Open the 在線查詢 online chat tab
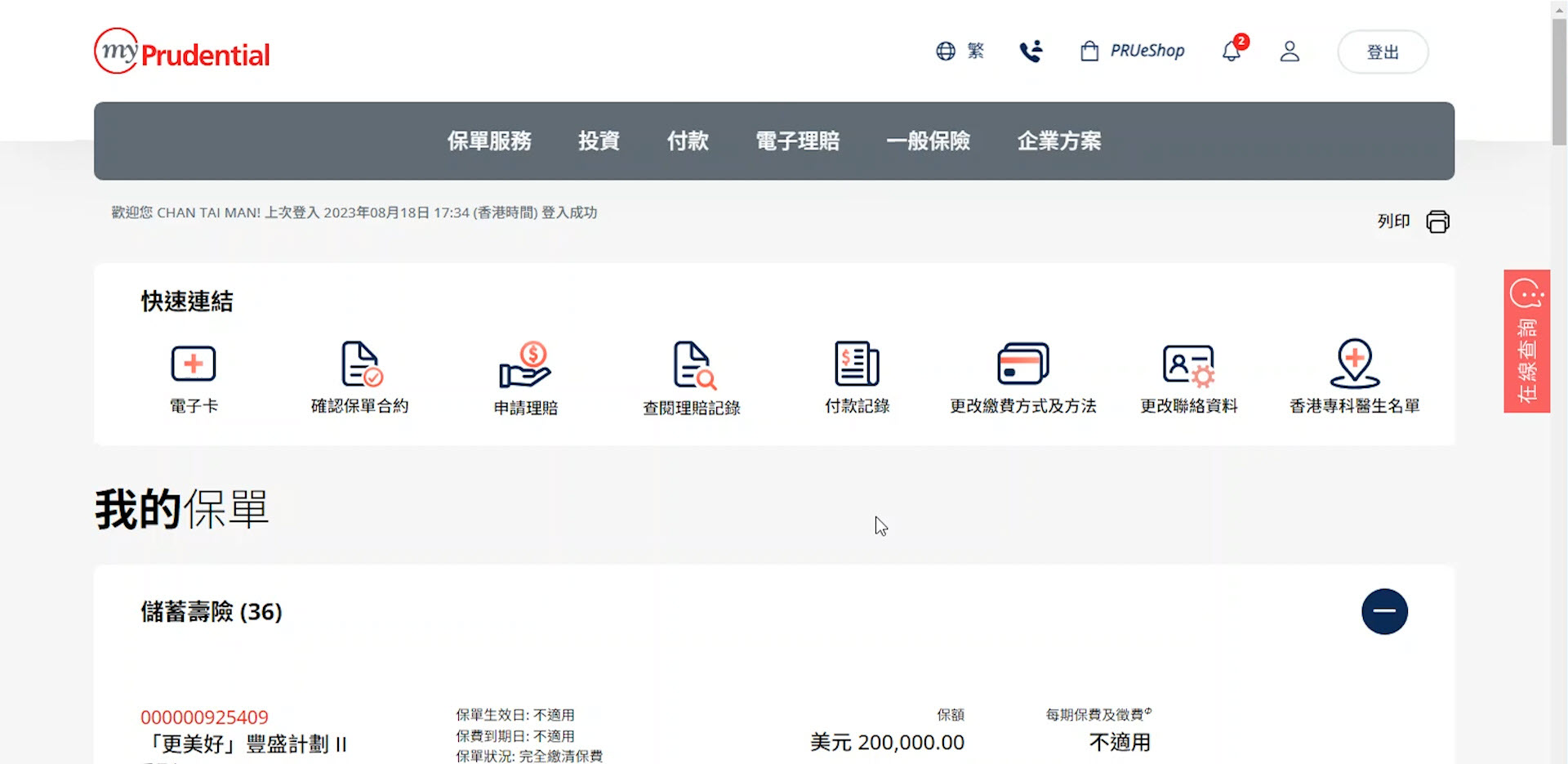The width and height of the screenshot is (1568, 764). pos(1526,342)
